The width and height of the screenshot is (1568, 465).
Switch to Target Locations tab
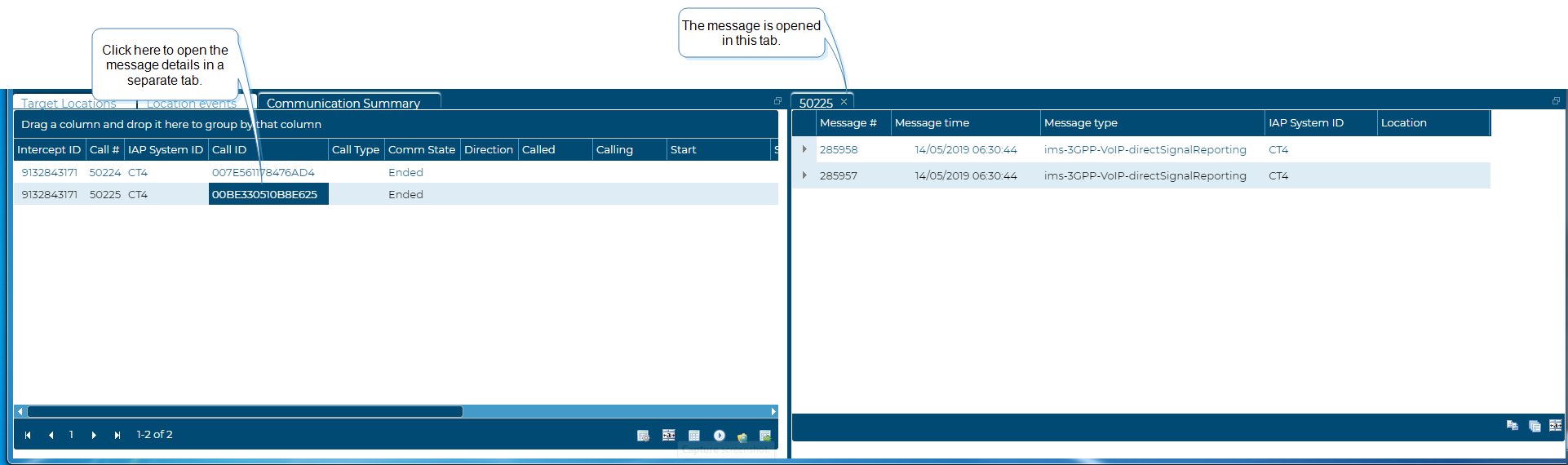(x=69, y=104)
